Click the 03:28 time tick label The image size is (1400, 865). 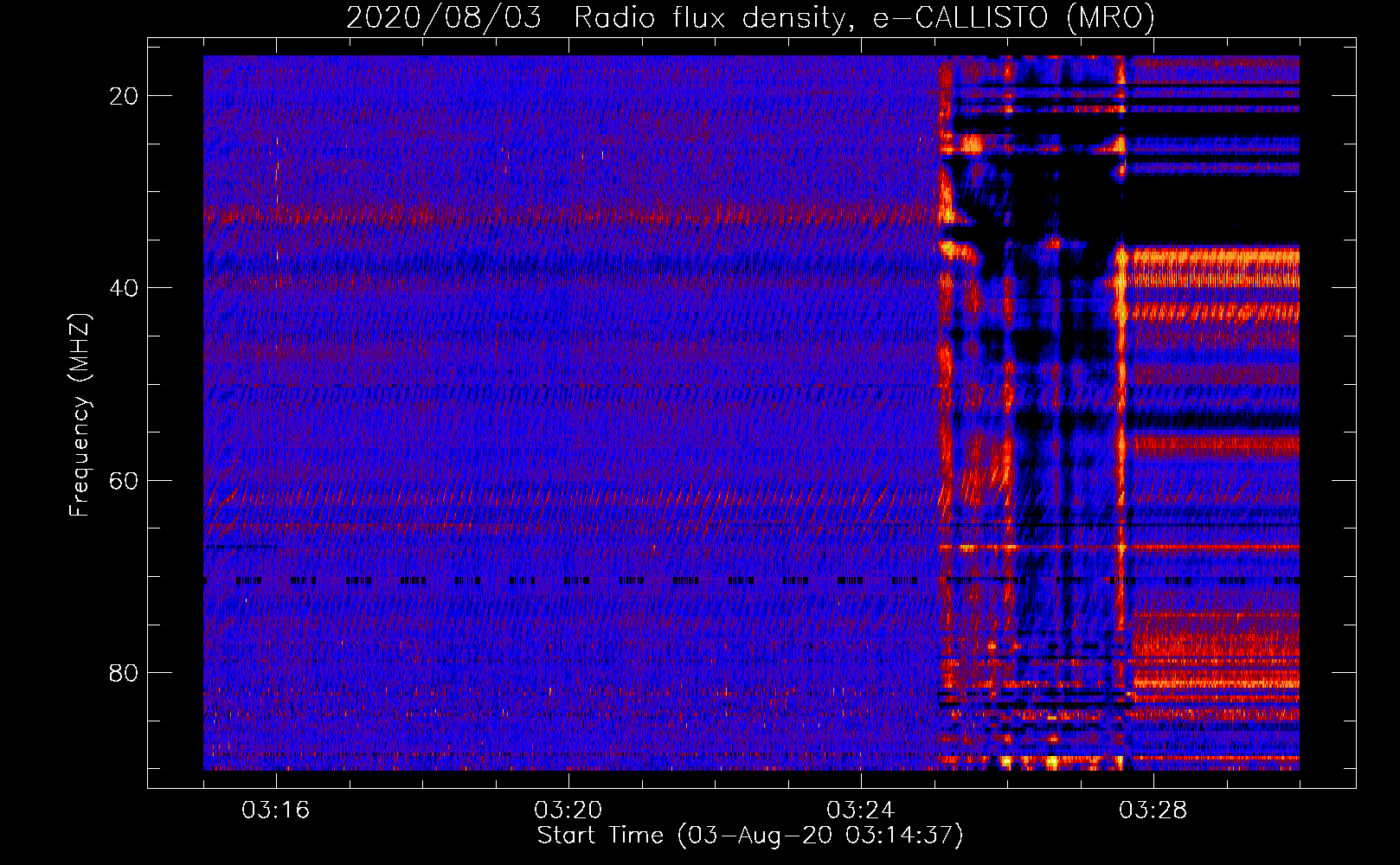(1153, 811)
